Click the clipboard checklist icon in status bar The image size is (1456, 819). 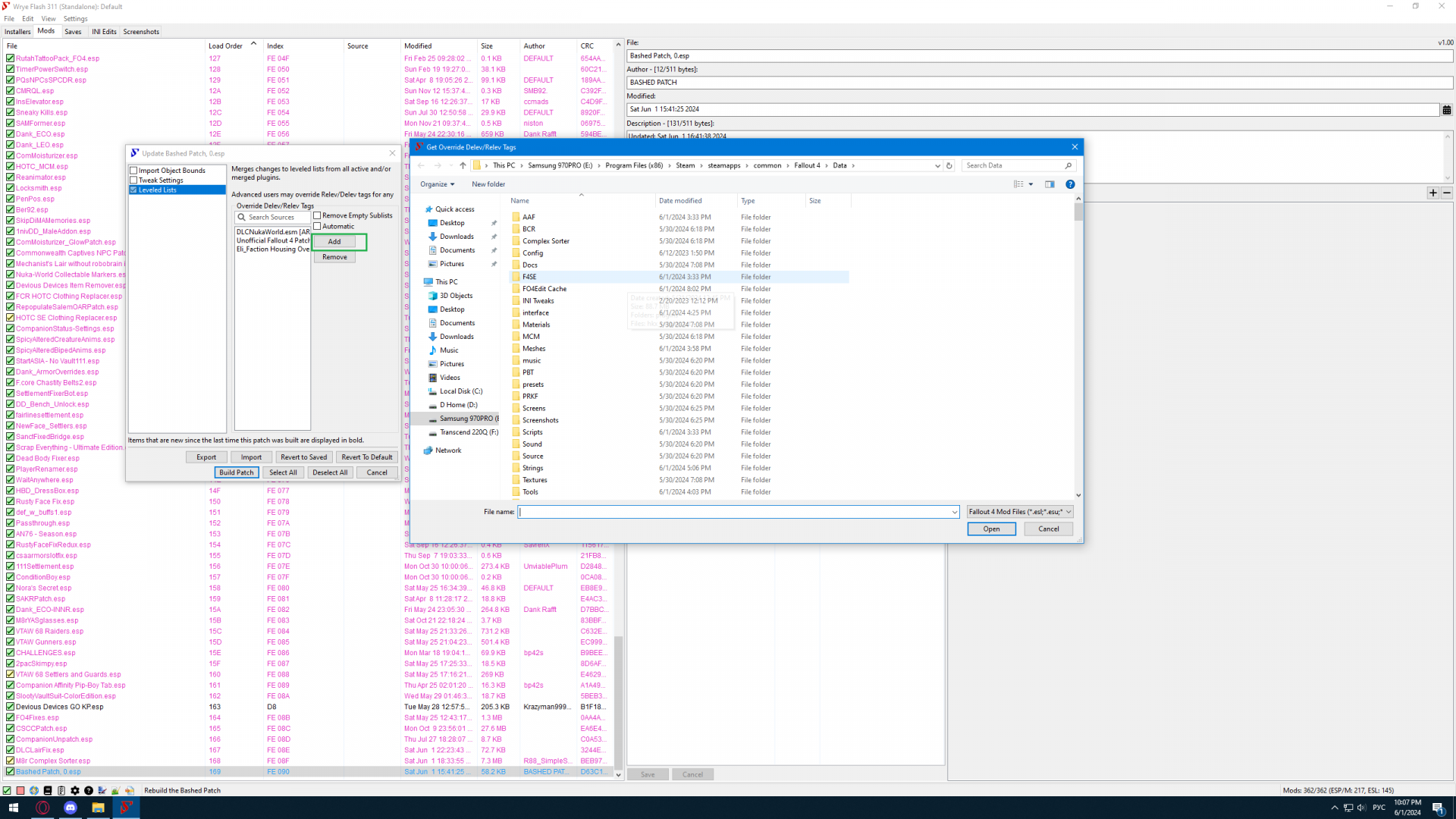(x=61, y=790)
